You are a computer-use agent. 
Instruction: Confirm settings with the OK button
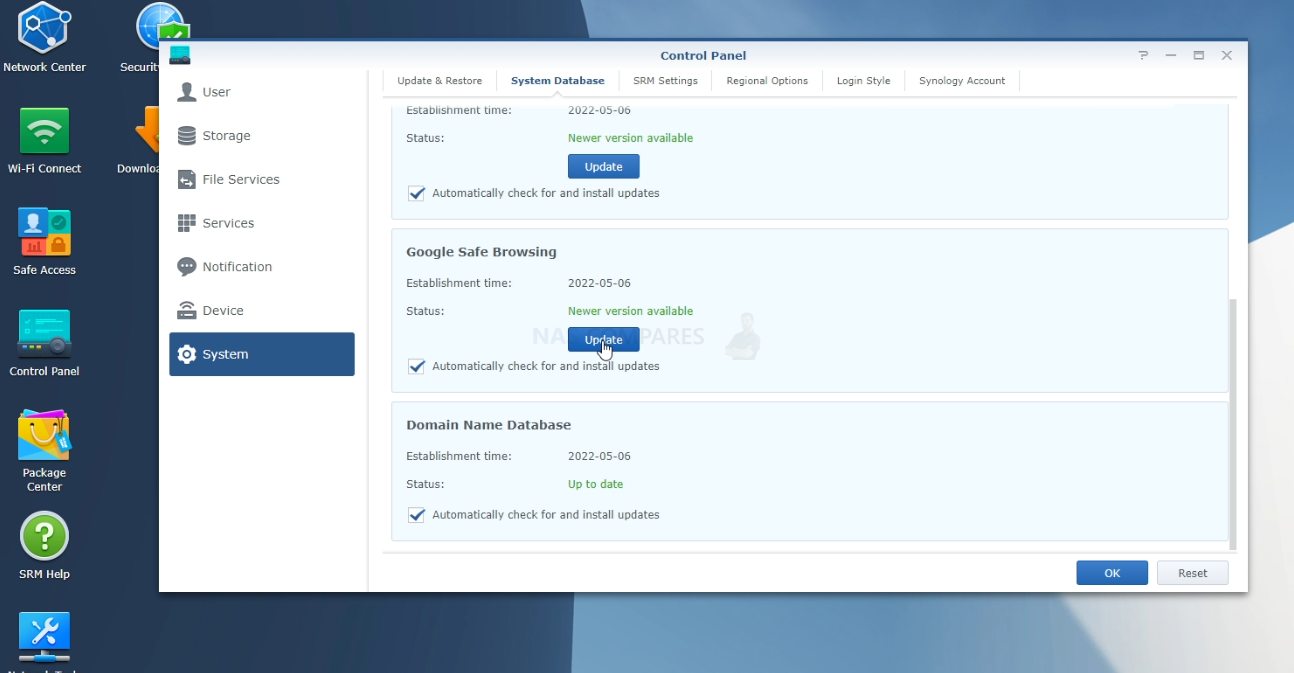1112,573
